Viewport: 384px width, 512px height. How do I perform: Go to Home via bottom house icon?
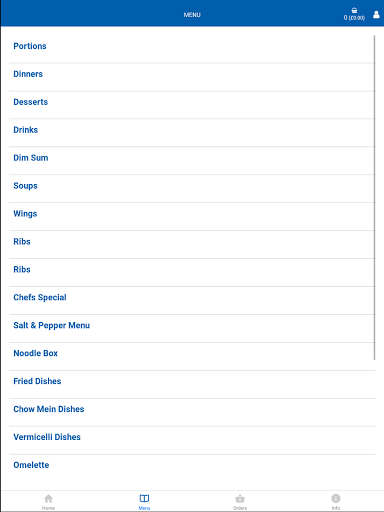(x=48, y=498)
